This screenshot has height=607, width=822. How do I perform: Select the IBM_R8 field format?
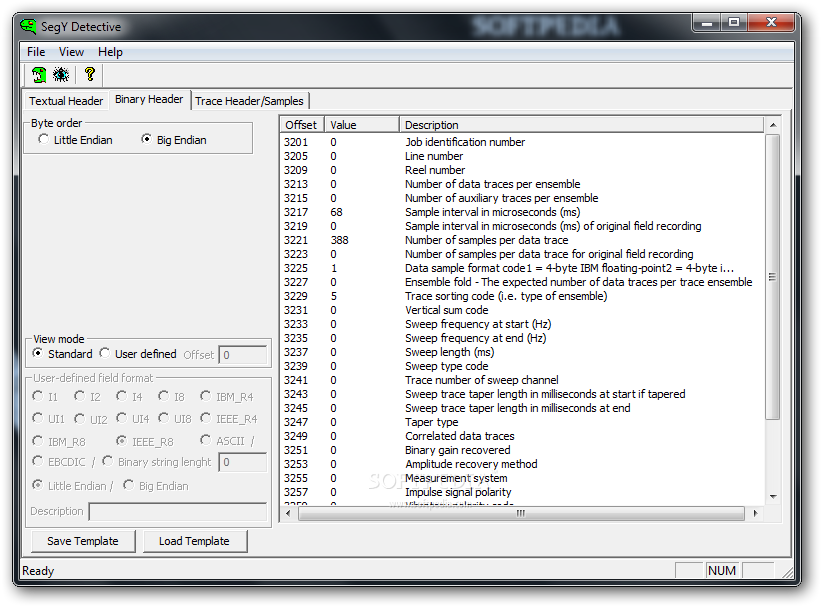[59, 441]
